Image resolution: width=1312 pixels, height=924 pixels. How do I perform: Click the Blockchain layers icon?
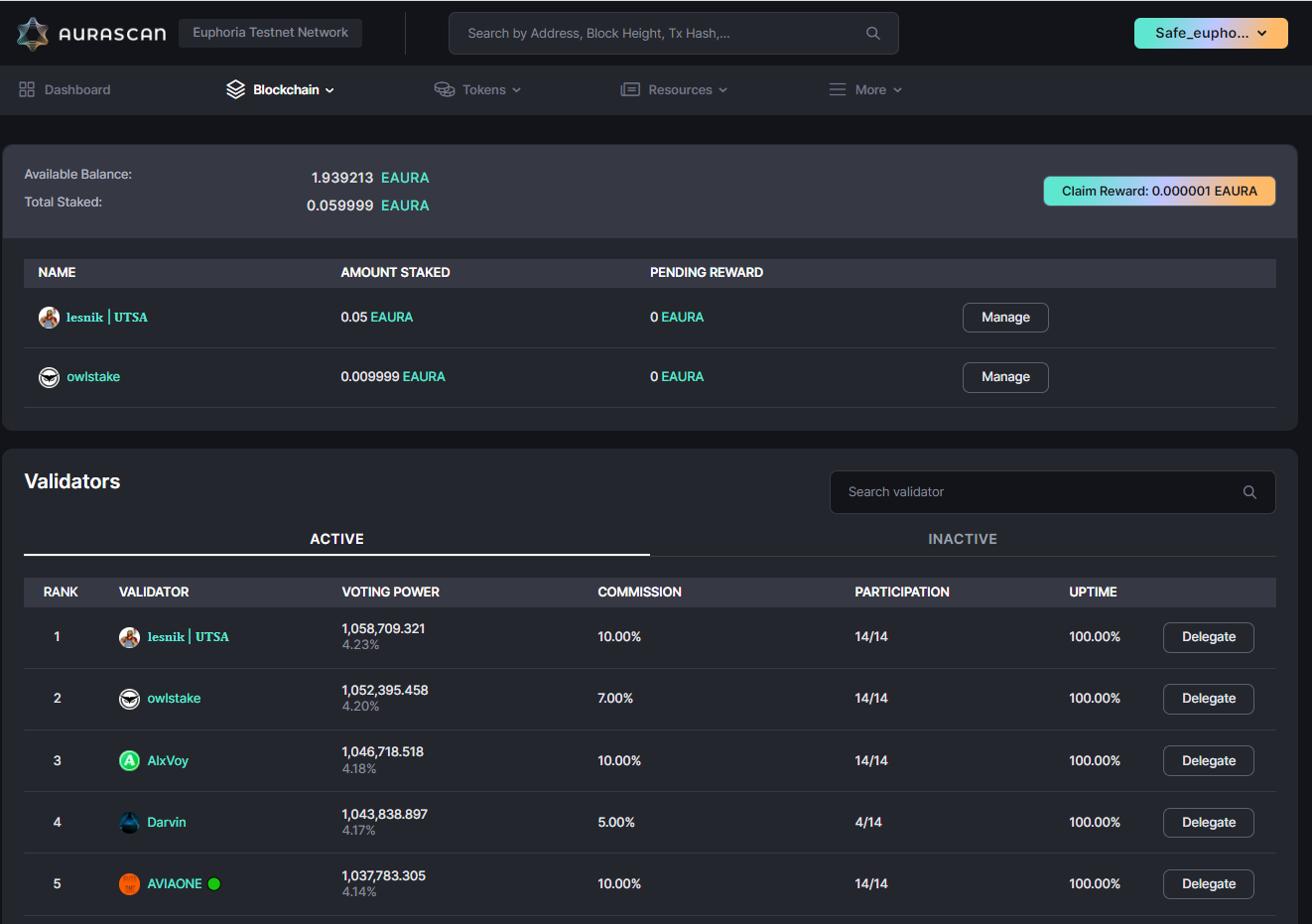(x=235, y=89)
